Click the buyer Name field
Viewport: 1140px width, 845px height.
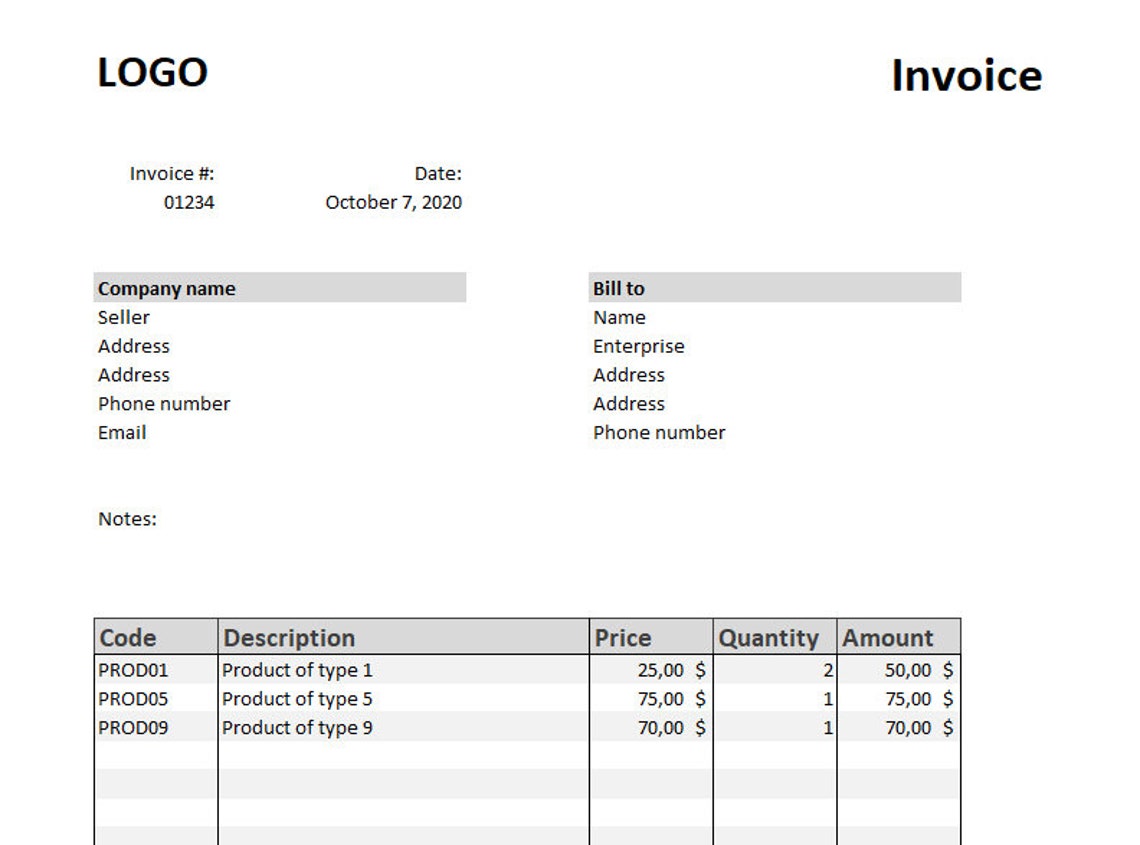[620, 317]
